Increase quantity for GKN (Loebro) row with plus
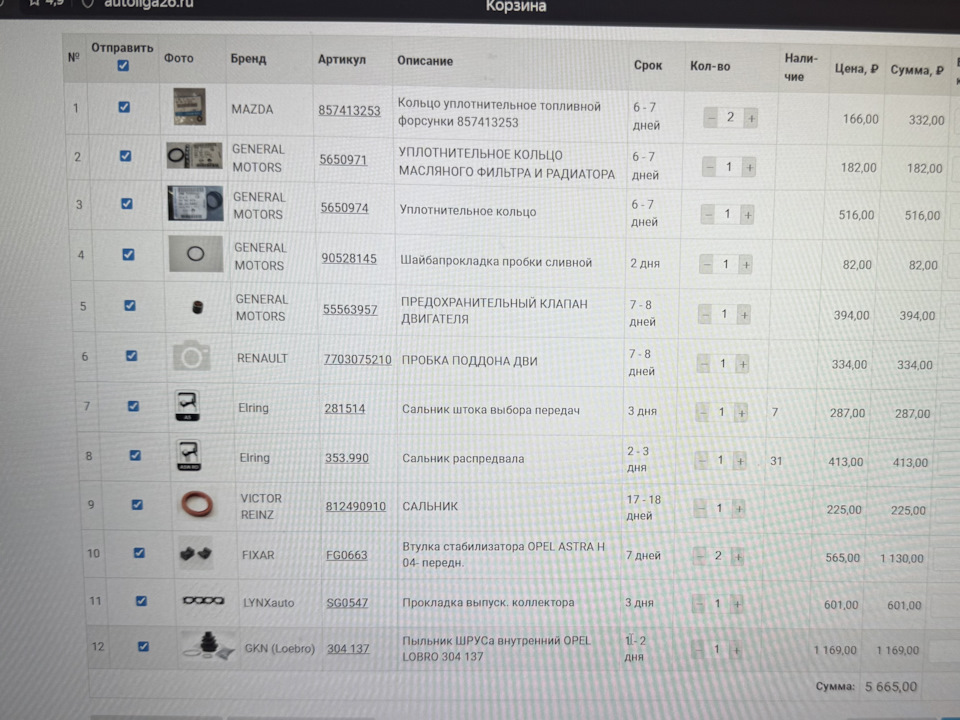The width and height of the screenshot is (960, 720). tap(736, 650)
